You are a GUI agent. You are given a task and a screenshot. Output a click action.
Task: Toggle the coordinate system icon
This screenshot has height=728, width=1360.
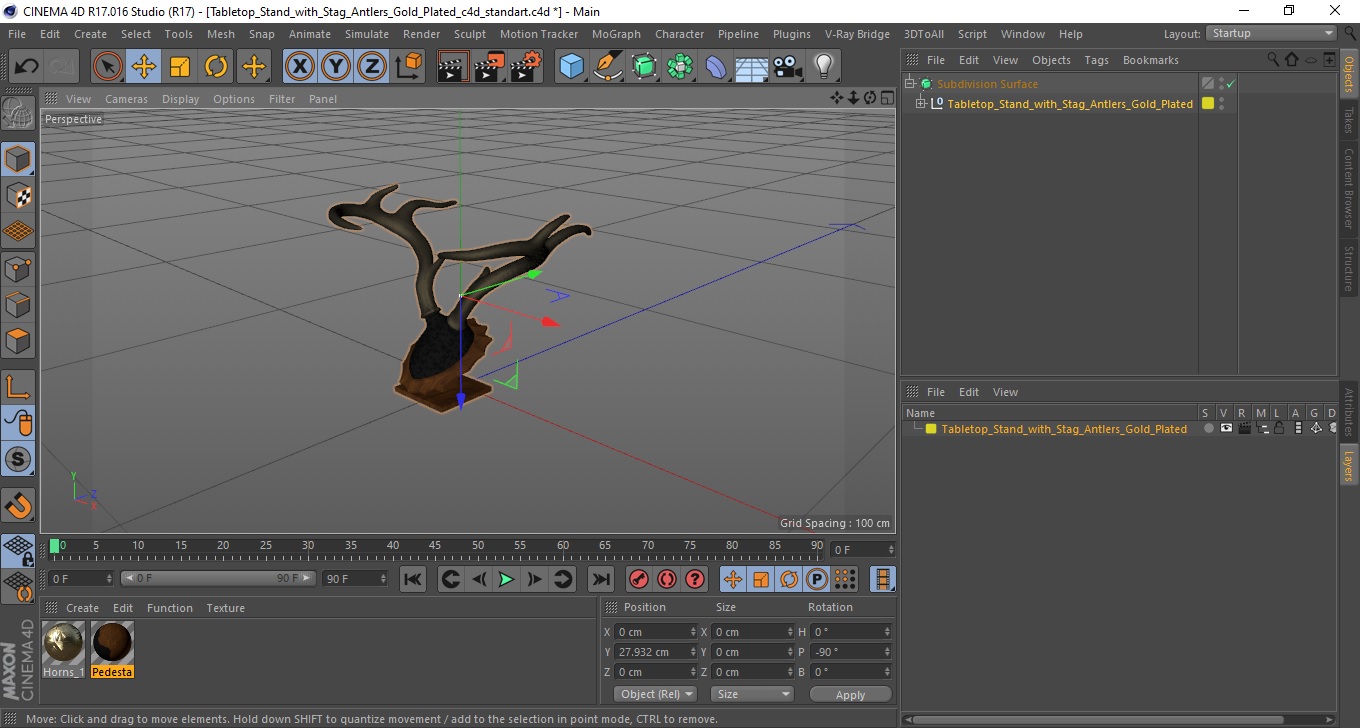click(408, 67)
